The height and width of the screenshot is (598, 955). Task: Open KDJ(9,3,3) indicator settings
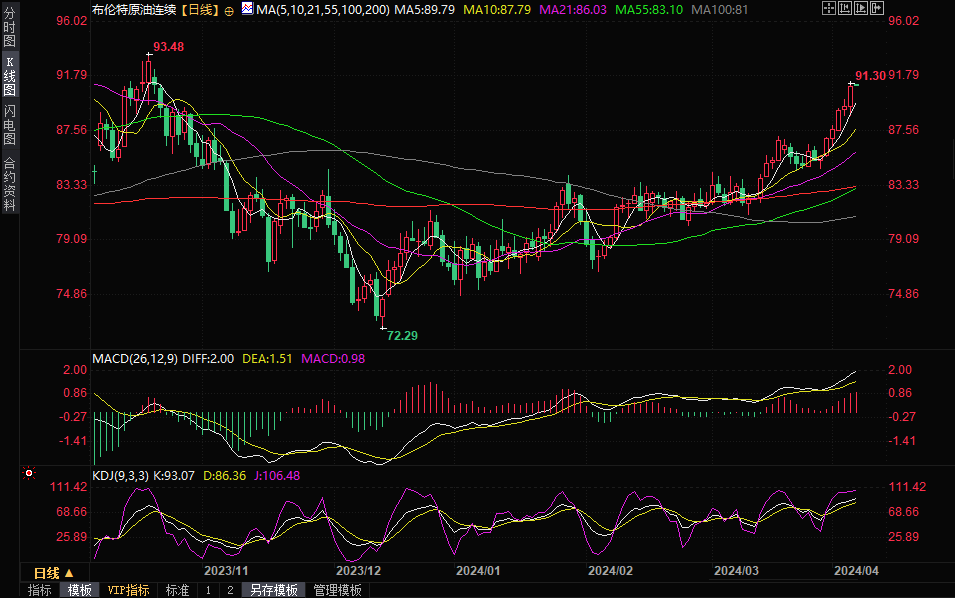119,476
